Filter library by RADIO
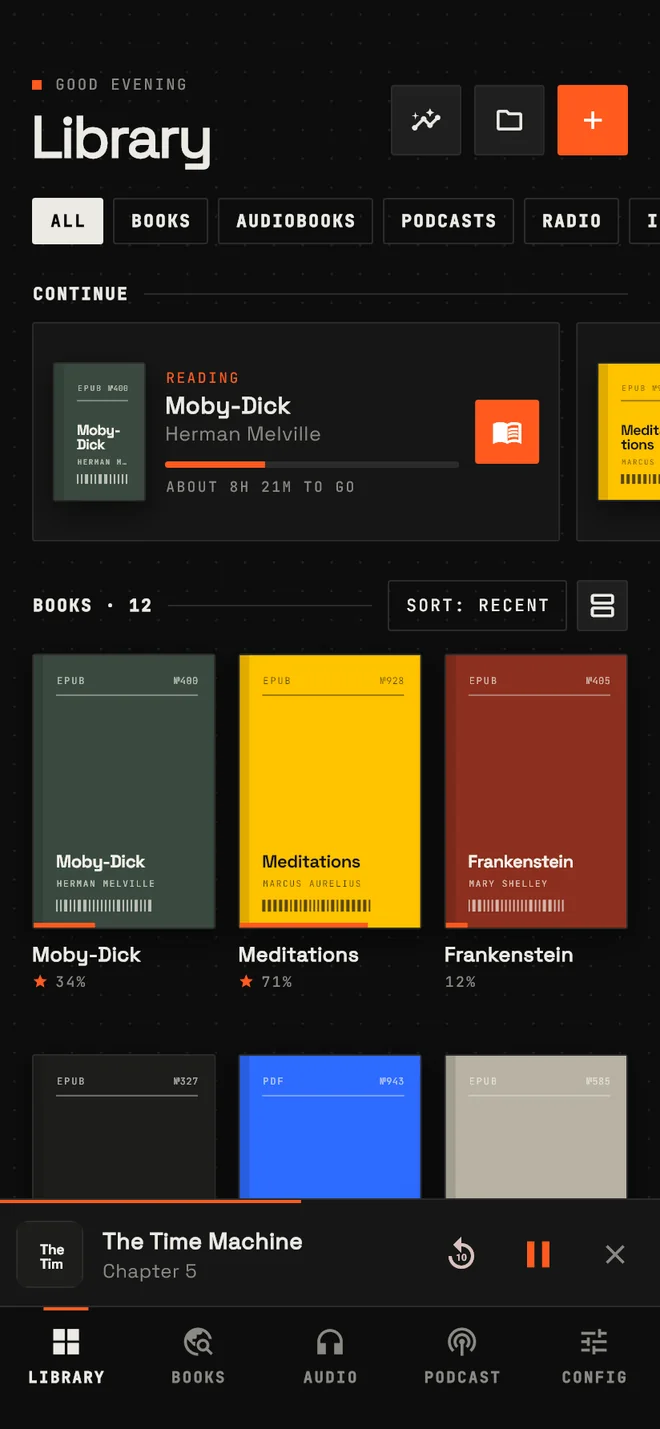 571,221
